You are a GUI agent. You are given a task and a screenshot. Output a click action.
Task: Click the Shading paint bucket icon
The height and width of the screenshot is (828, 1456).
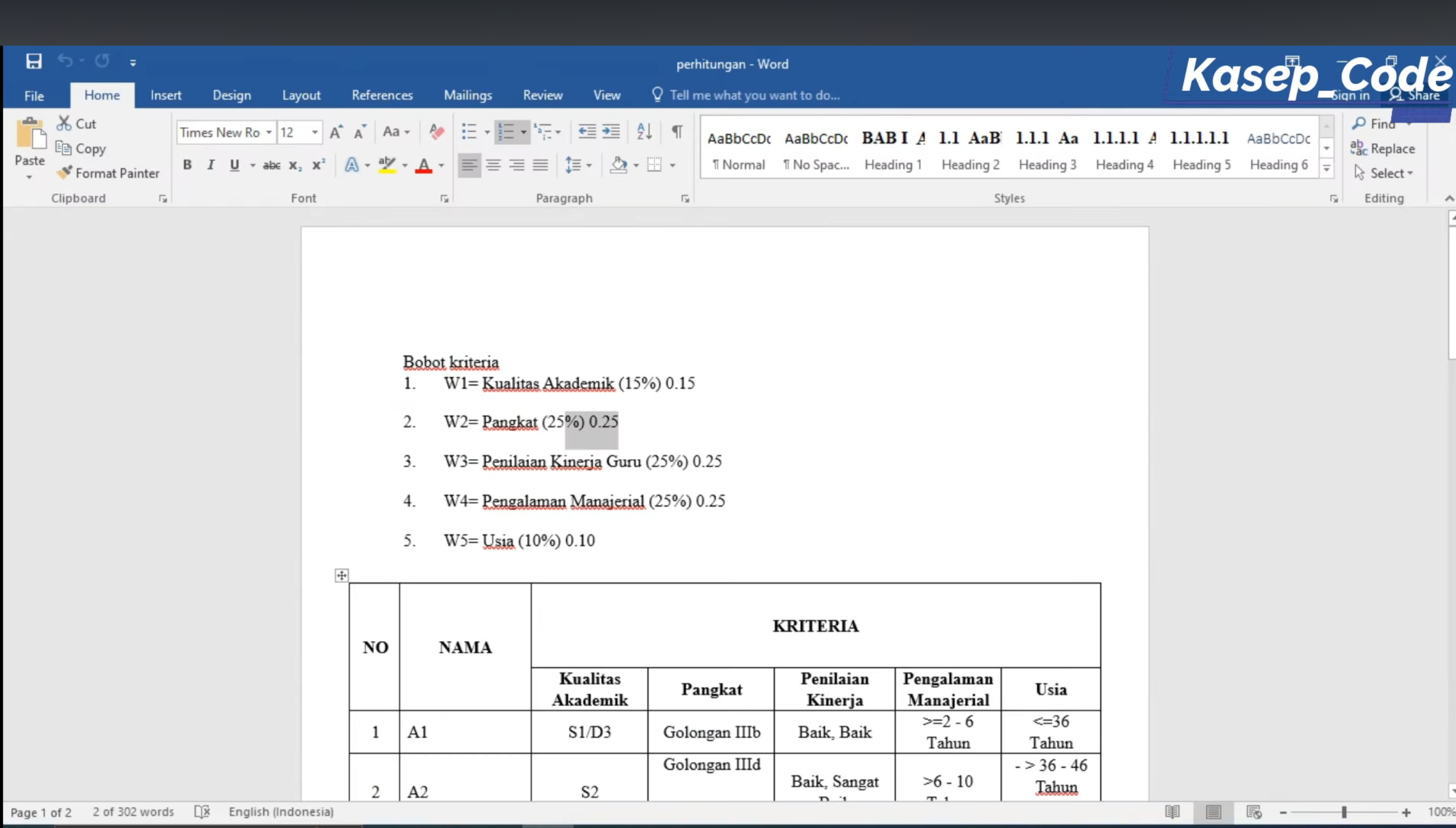(618, 165)
